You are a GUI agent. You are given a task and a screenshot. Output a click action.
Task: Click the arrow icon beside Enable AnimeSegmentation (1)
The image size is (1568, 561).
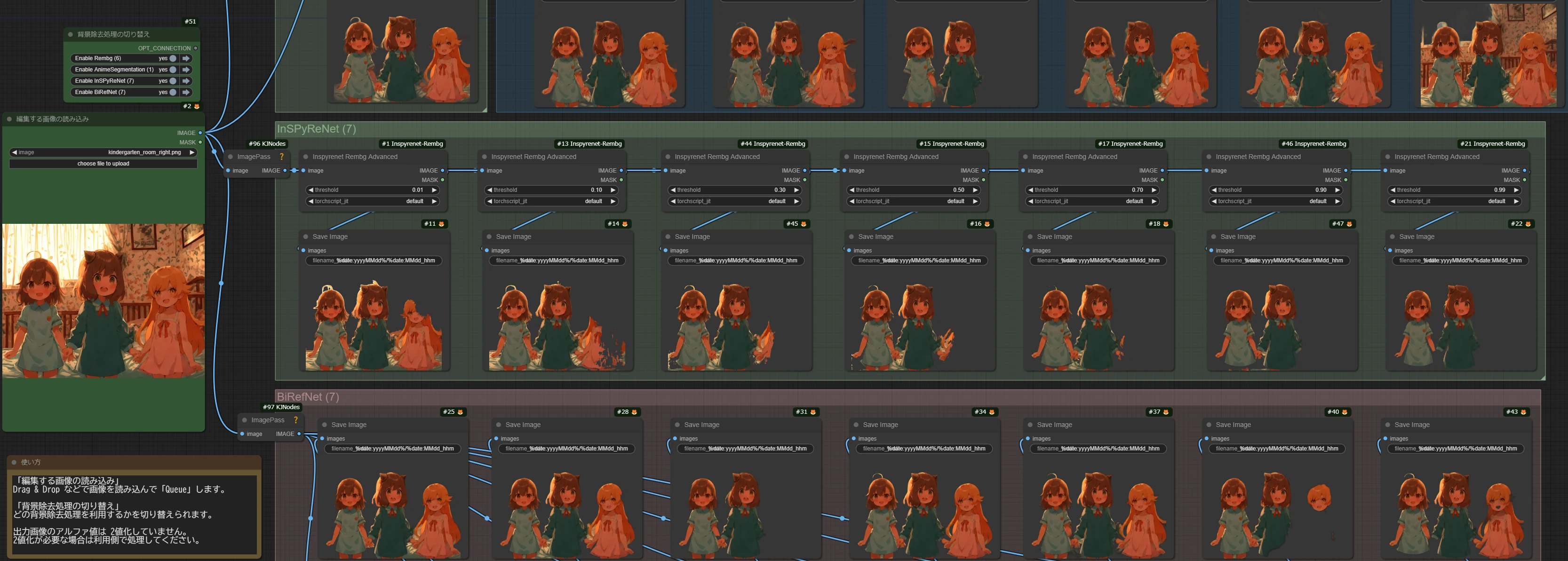tap(186, 70)
